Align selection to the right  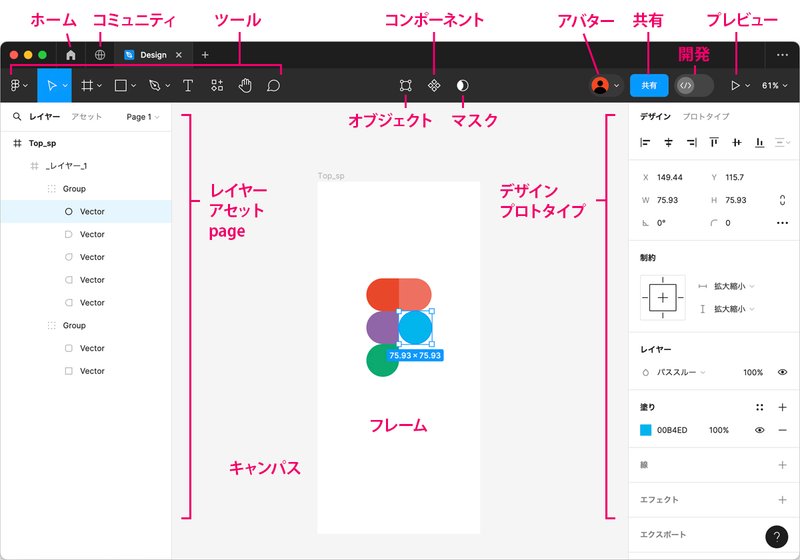click(x=691, y=142)
